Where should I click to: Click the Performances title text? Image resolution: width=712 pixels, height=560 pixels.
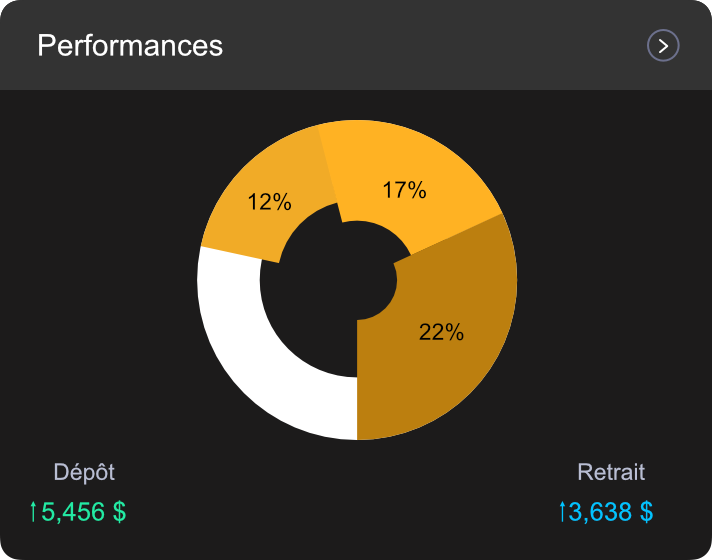[130, 46]
